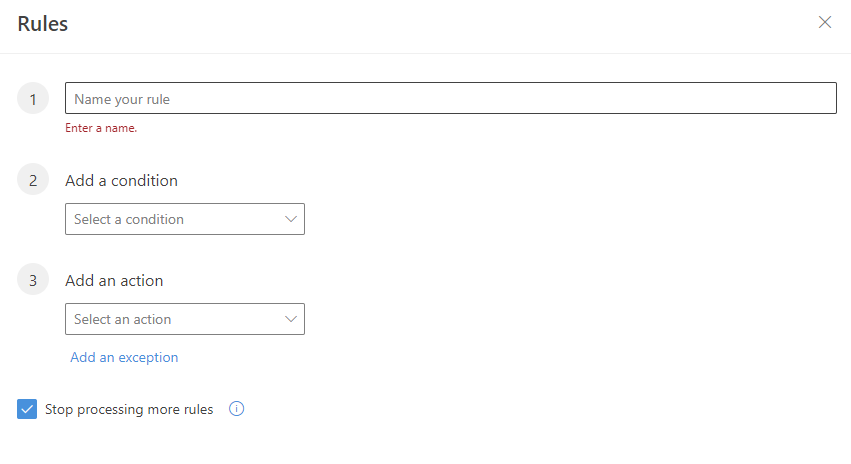This screenshot has width=851, height=464.
Task: Close the Rules dialog with the X
Action: tap(824, 22)
